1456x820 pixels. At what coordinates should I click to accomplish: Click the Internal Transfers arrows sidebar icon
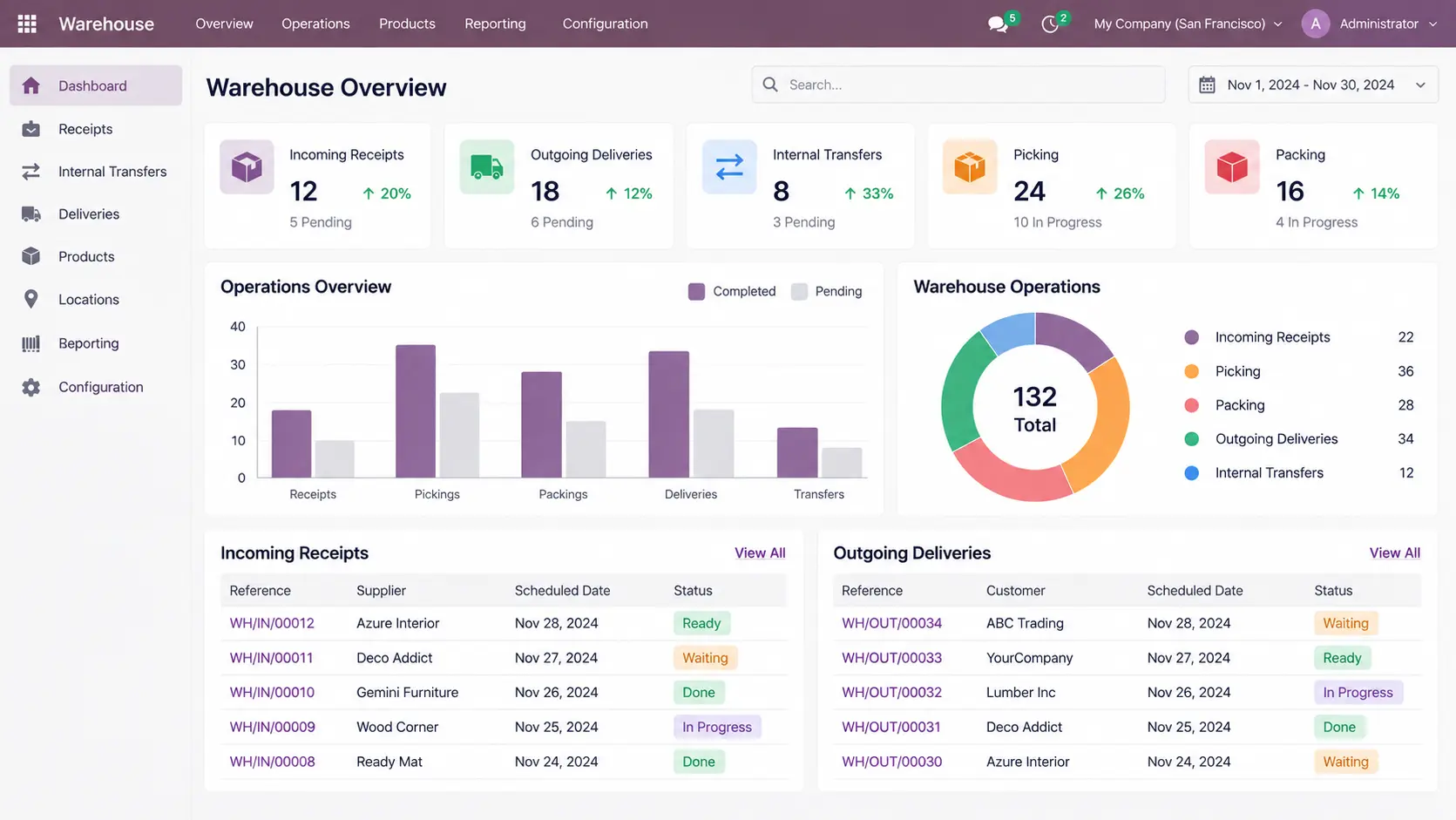[31, 172]
